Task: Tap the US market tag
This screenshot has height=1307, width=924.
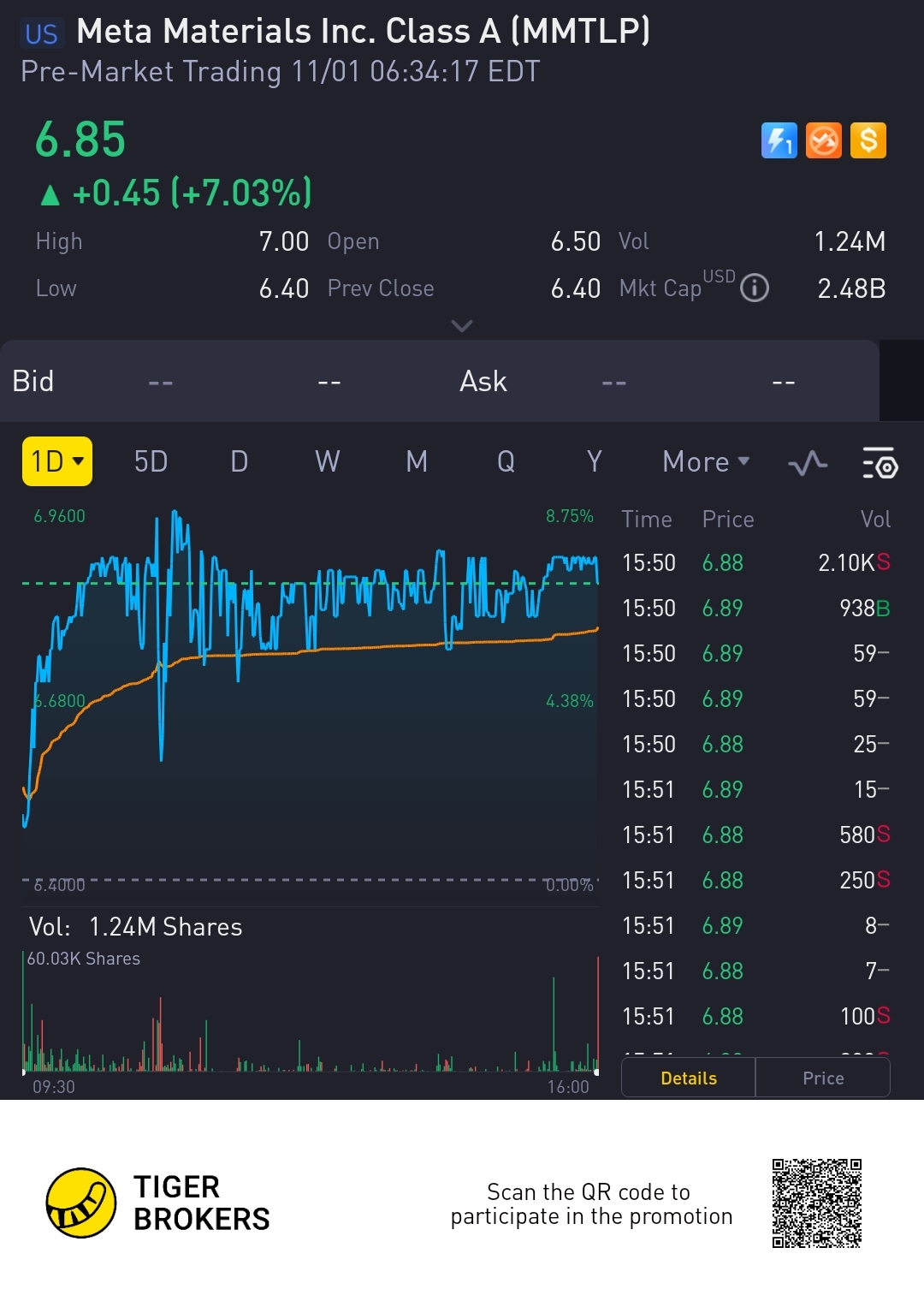Action: 41,34
